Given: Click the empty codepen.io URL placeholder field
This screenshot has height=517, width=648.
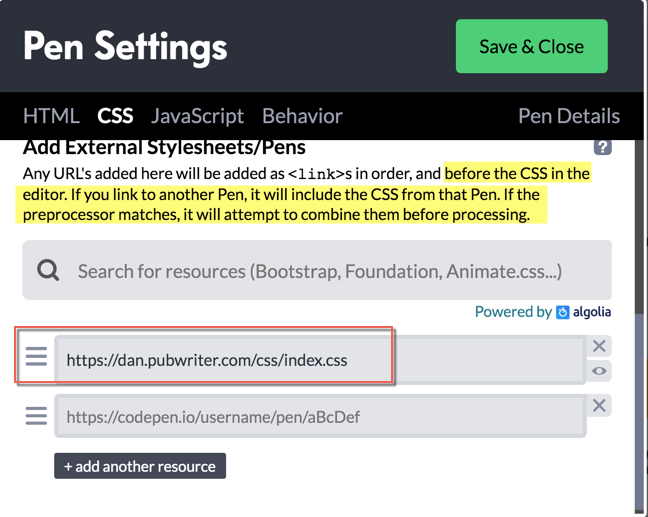Looking at the screenshot, I should tap(320, 416).
